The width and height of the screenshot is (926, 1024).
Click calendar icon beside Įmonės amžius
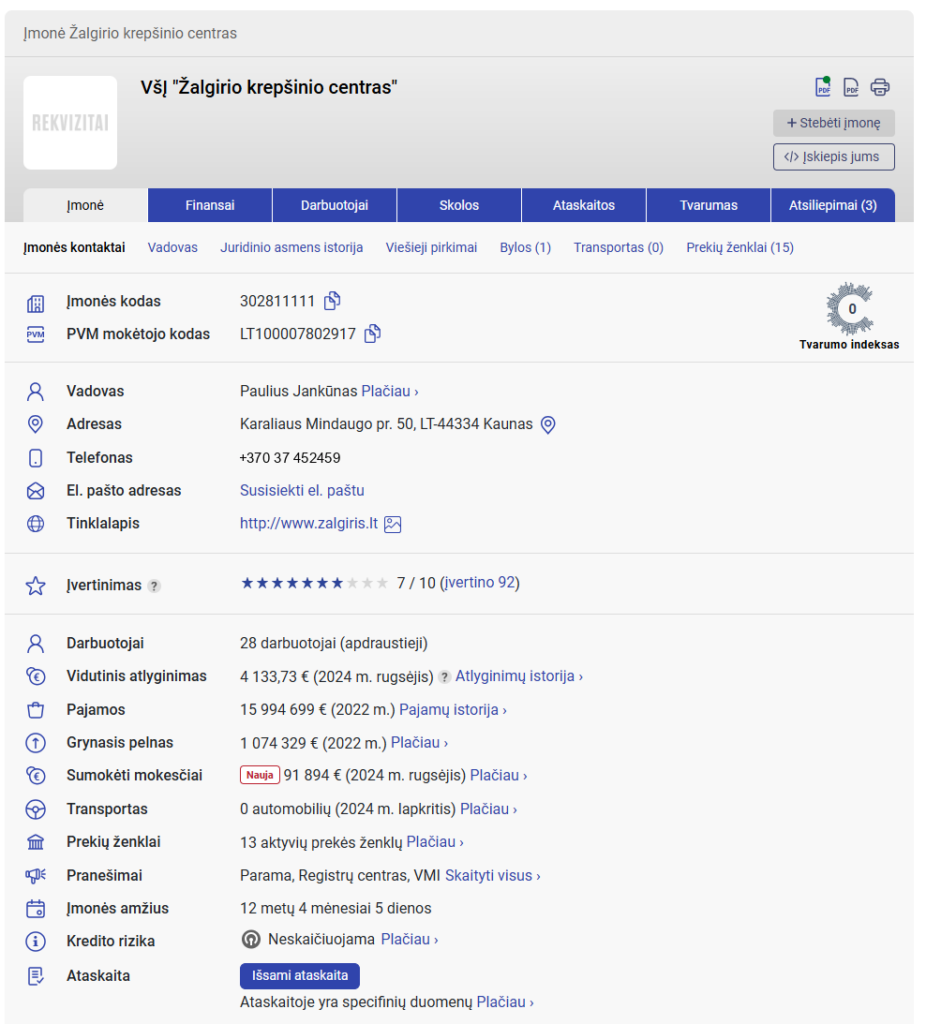(x=35, y=909)
